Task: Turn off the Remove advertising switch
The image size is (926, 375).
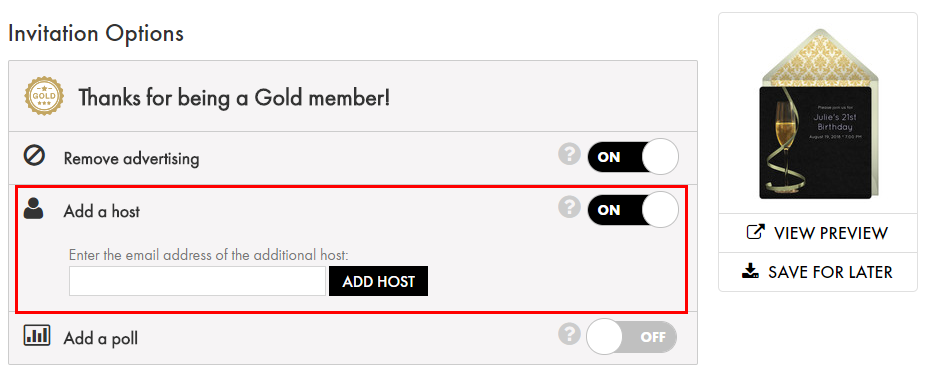Action: click(x=633, y=157)
